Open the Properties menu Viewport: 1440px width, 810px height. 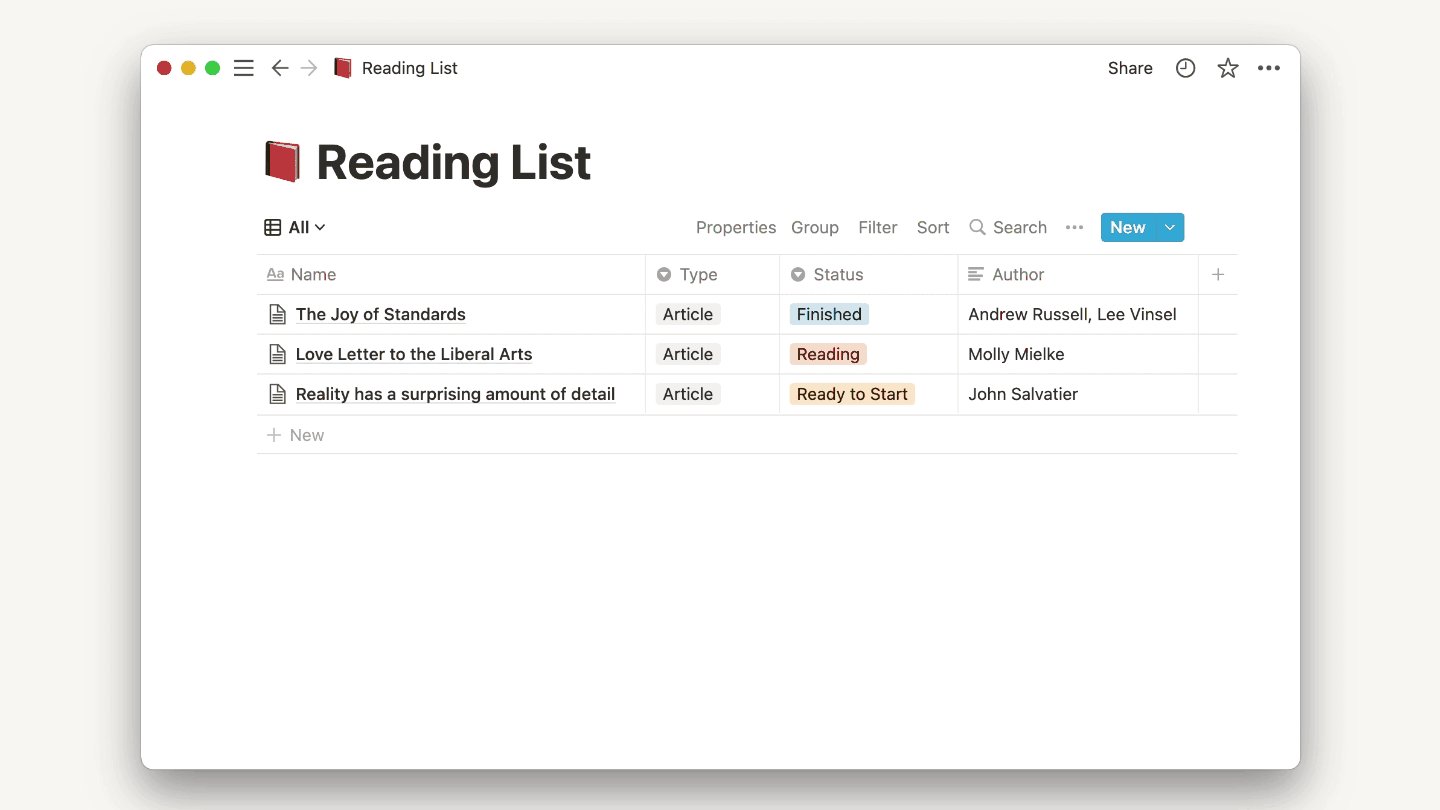click(736, 227)
